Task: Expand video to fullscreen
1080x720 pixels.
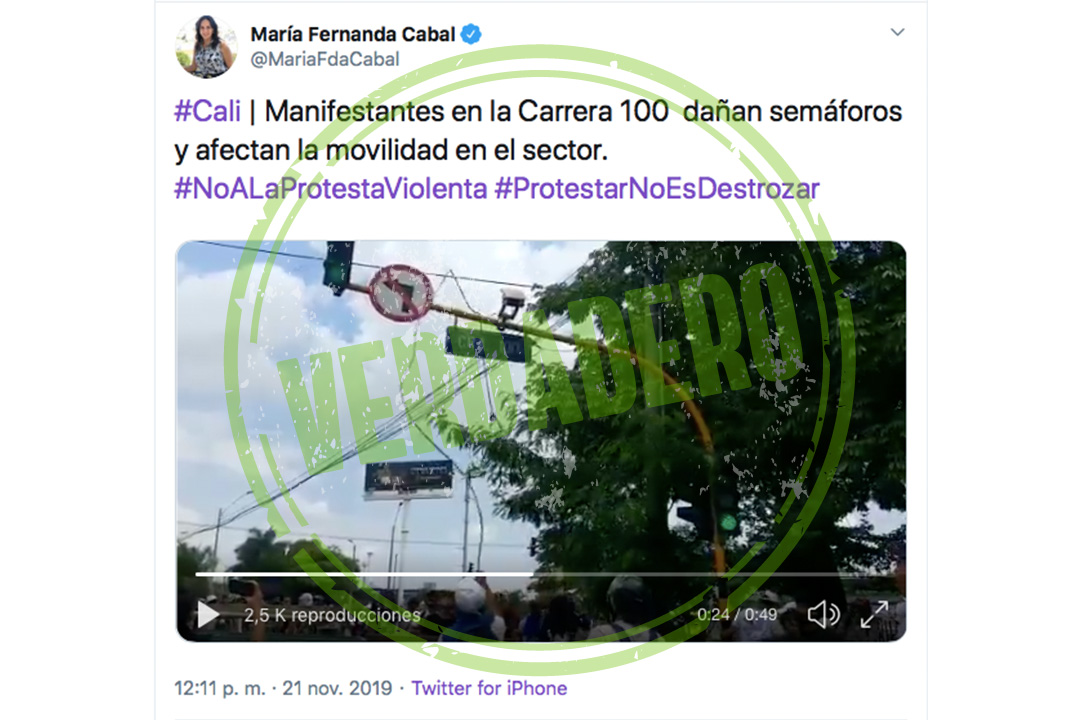Action: [x=875, y=614]
